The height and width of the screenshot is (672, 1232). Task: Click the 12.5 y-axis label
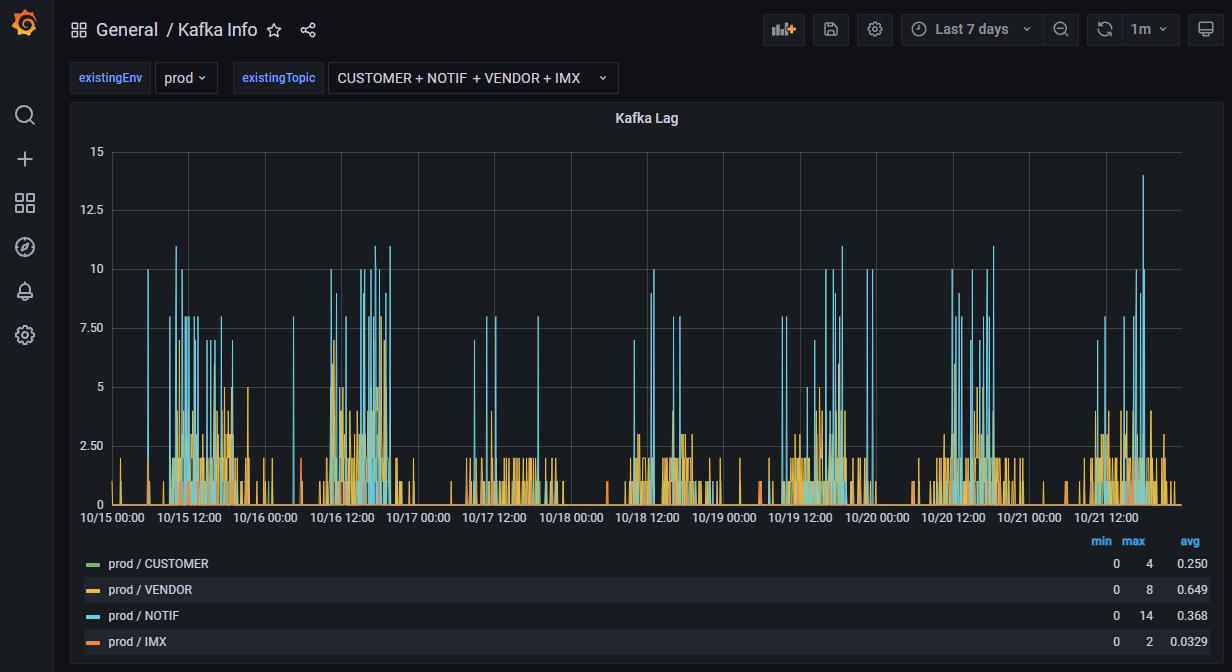pyautogui.click(x=93, y=210)
